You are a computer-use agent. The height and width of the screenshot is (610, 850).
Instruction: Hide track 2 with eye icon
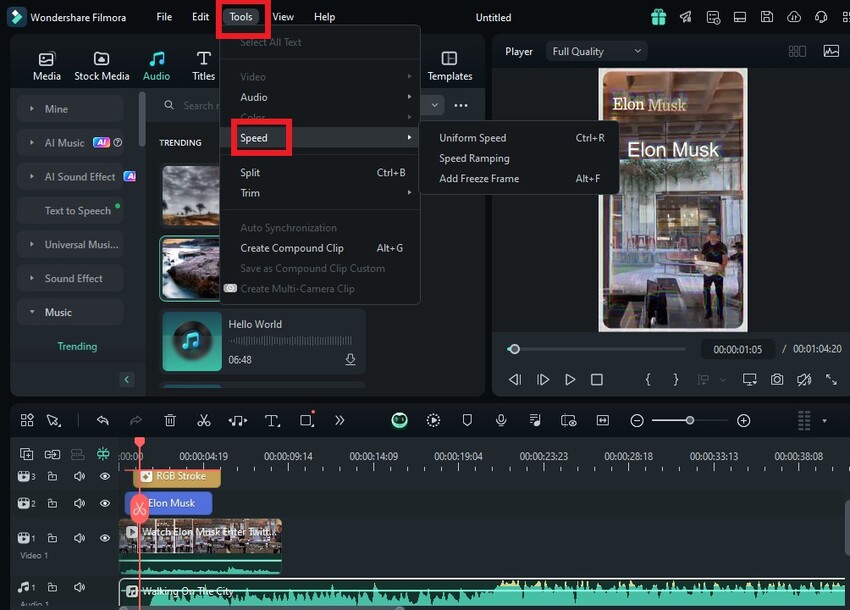[105, 503]
